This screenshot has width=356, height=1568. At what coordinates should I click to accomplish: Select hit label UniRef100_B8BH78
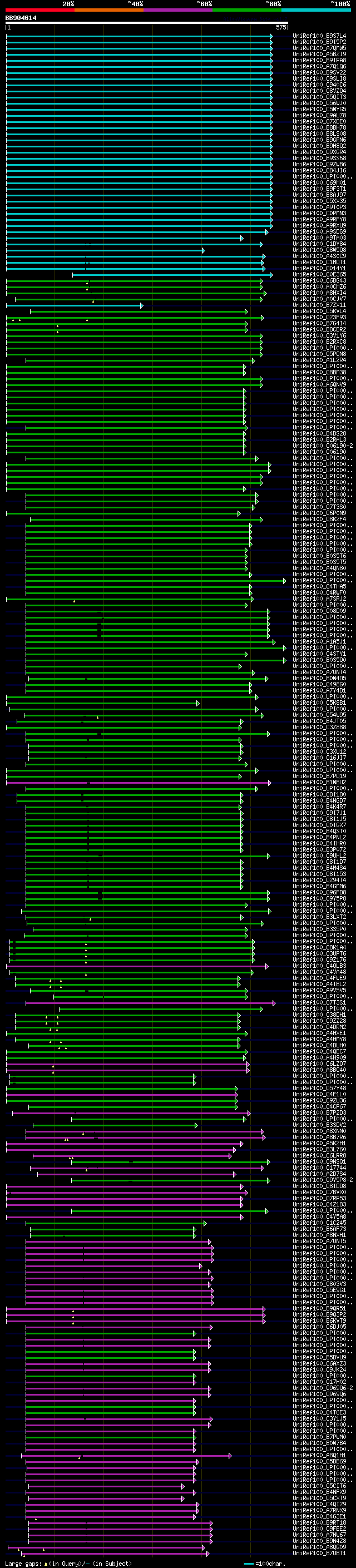tap(319, 128)
